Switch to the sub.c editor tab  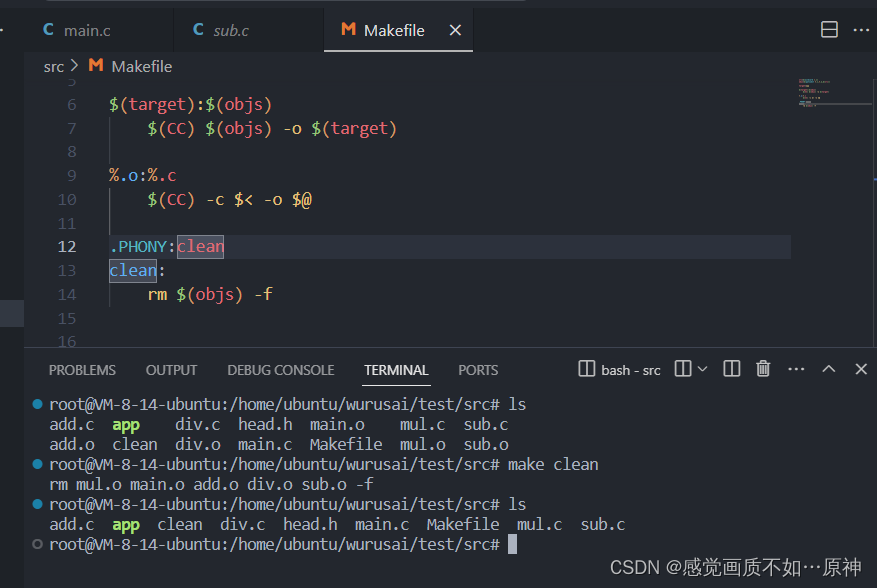coord(231,29)
